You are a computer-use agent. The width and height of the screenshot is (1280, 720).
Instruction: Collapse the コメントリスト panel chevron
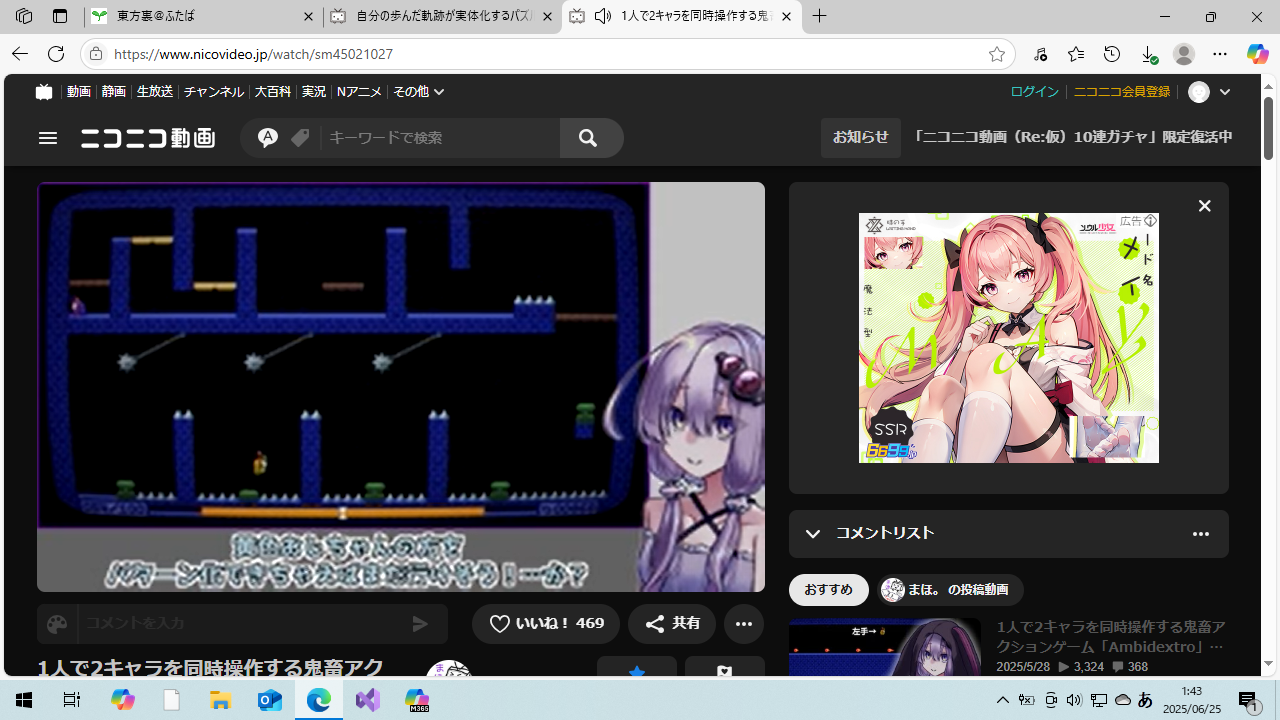click(x=813, y=534)
